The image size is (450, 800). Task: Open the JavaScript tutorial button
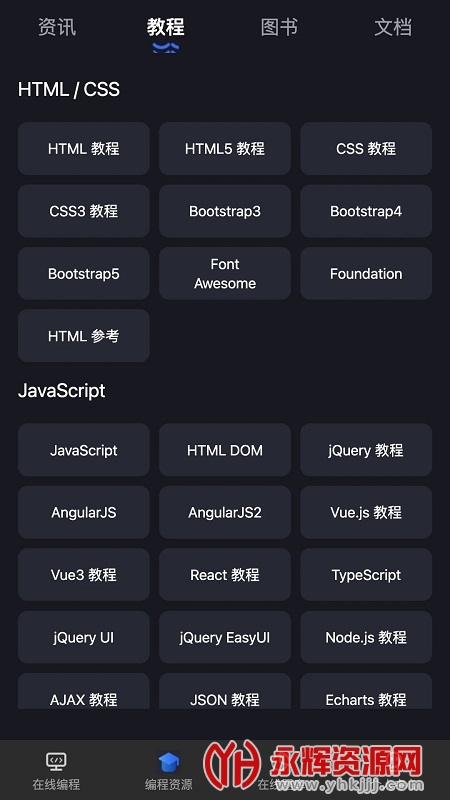[84, 450]
